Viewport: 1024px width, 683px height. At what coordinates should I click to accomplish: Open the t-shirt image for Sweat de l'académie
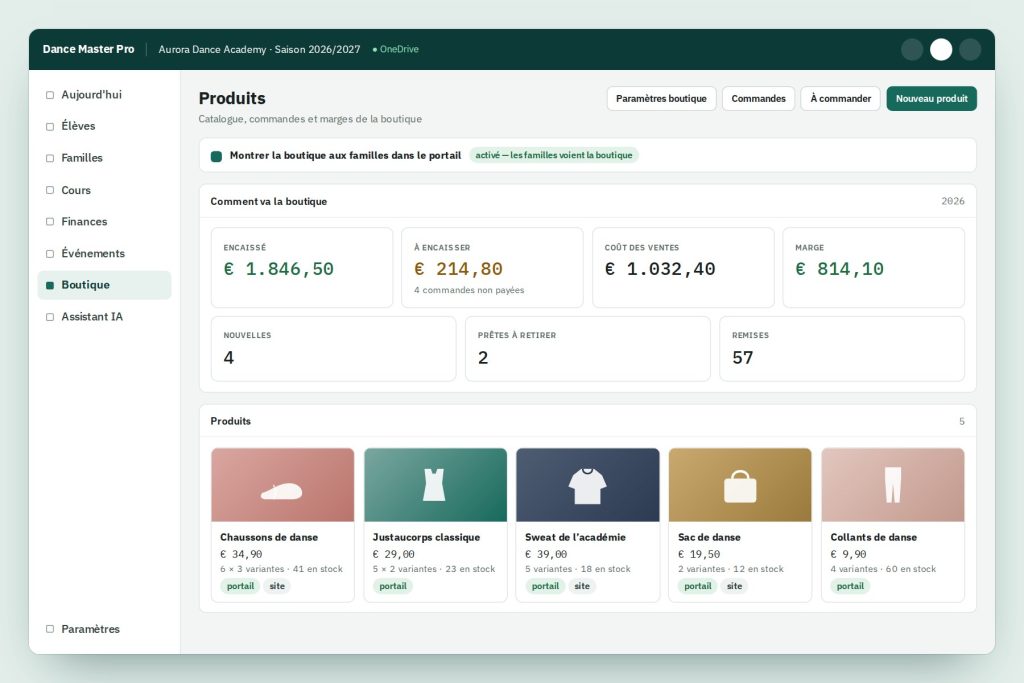[x=588, y=484]
